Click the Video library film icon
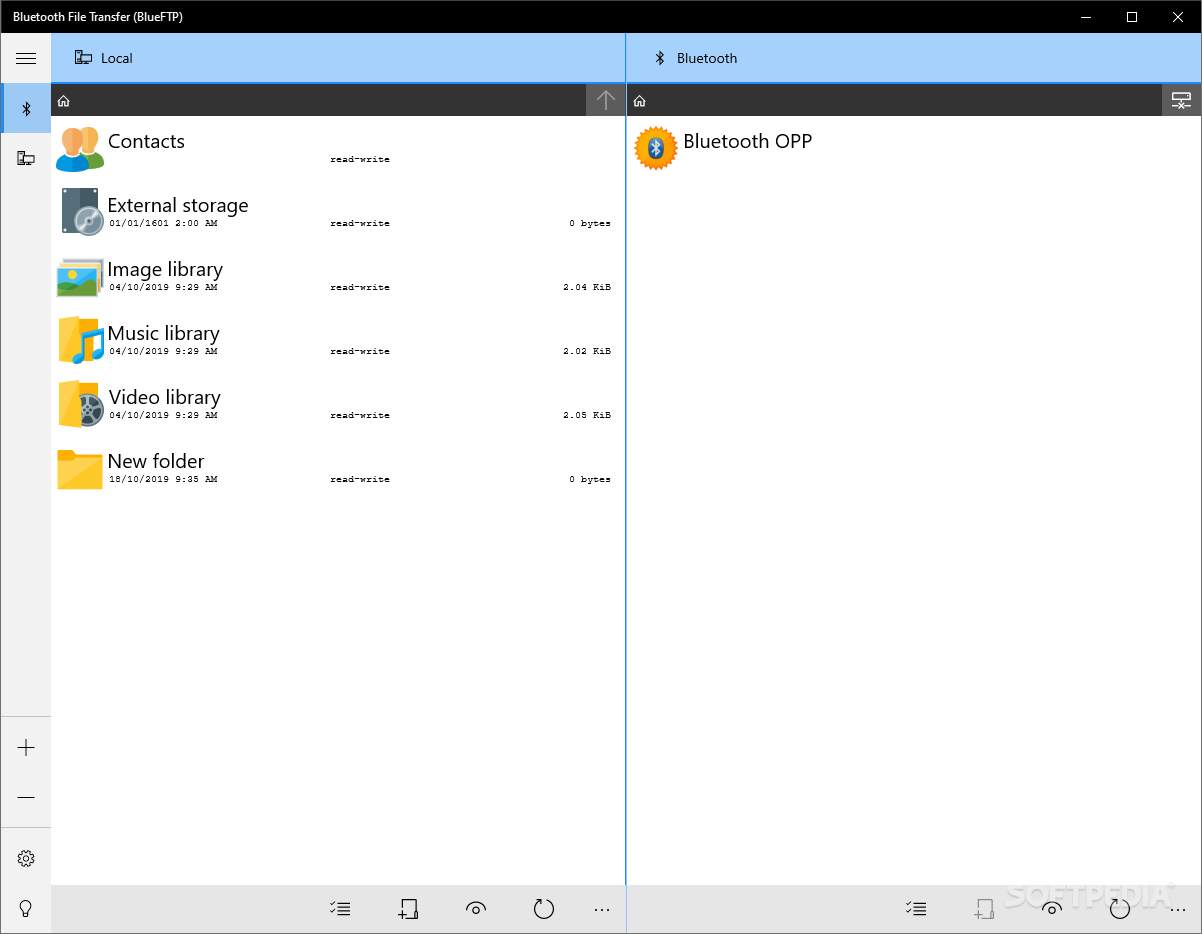 click(x=80, y=404)
